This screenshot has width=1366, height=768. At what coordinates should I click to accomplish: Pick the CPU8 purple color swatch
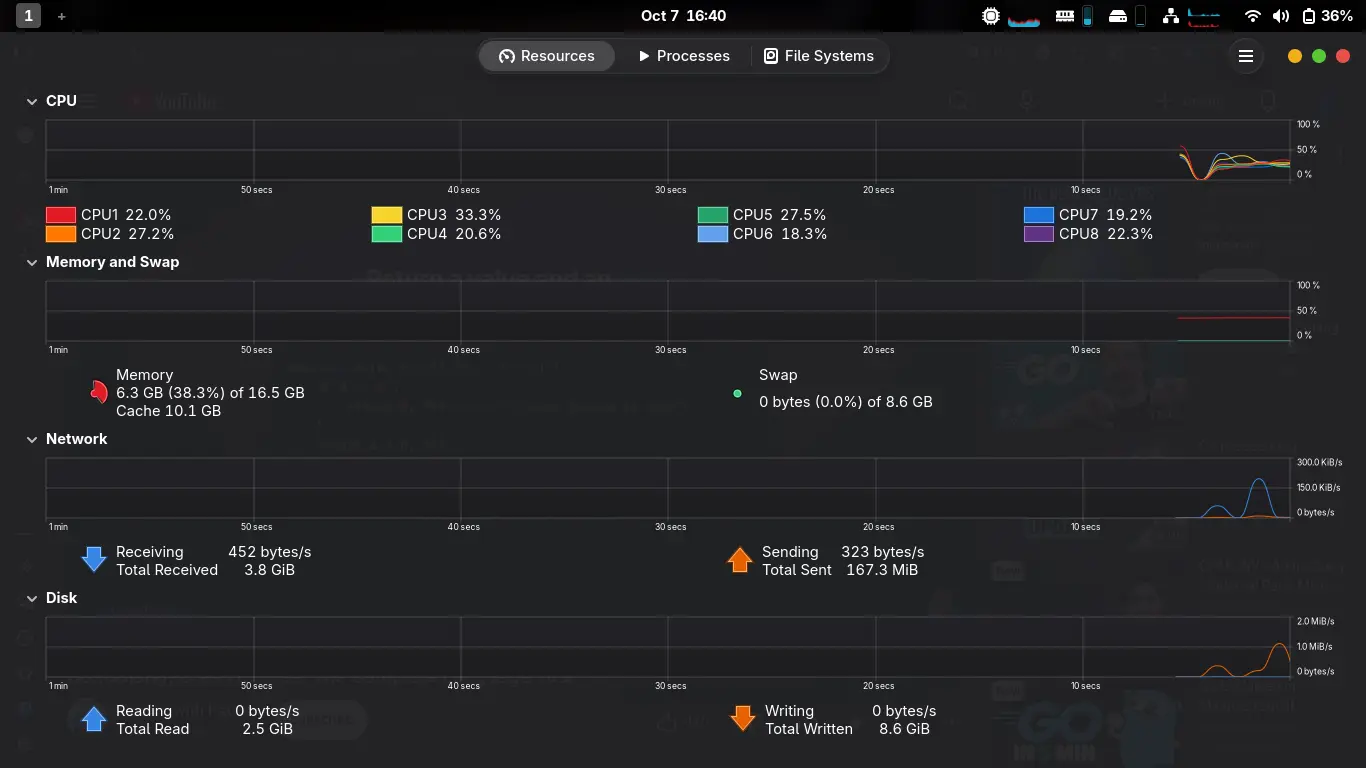click(1039, 234)
